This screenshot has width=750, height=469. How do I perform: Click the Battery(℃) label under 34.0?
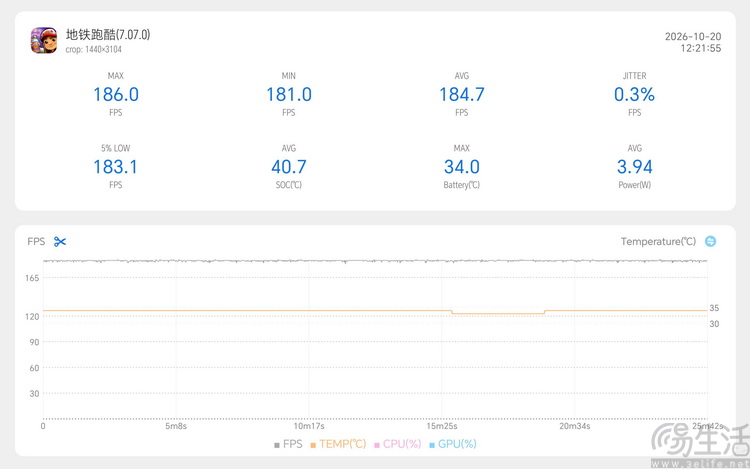(x=462, y=185)
